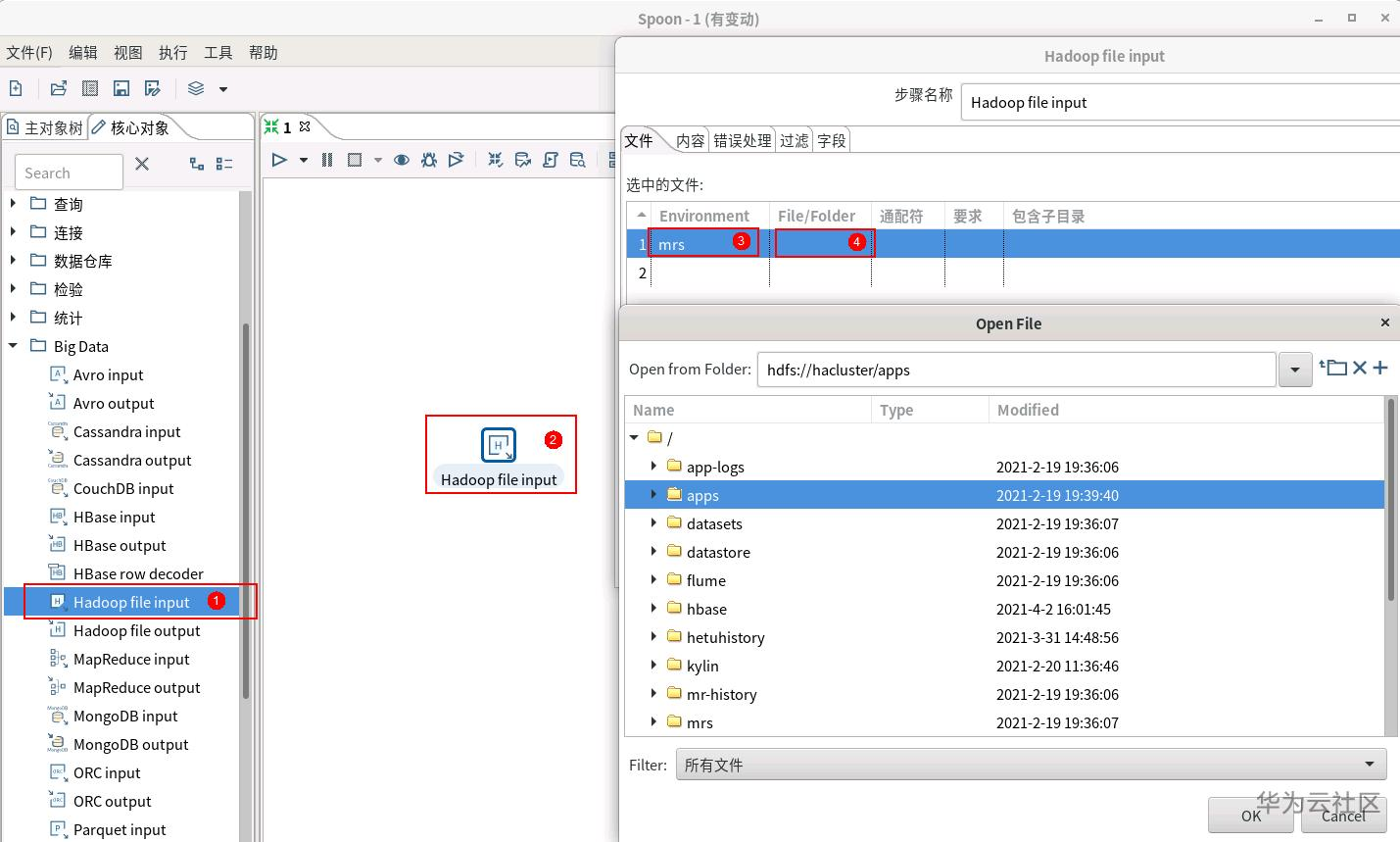Open the folder path history dropdown

pos(1295,370)
